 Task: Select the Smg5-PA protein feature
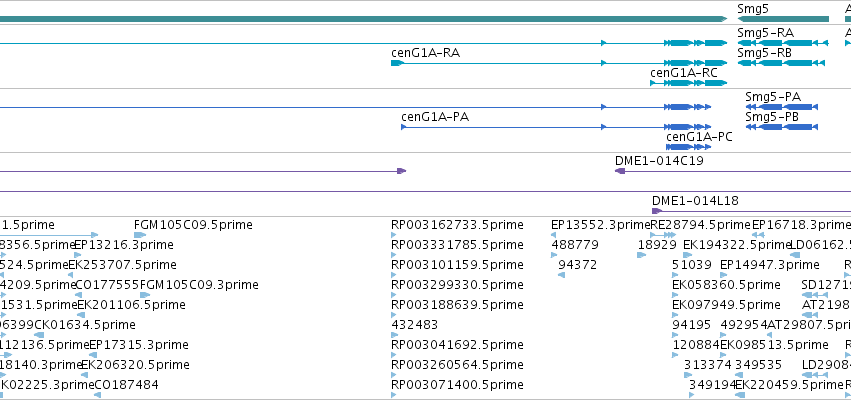click(x=782, y=107)
